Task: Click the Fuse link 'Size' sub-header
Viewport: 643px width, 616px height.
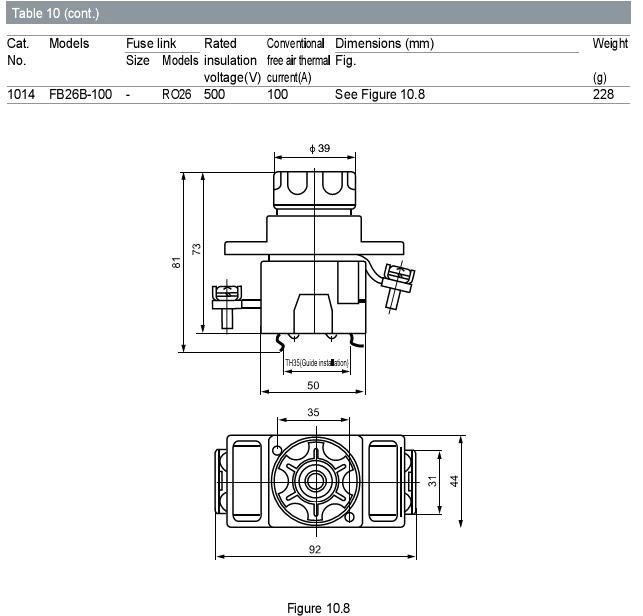Action: click(x=137, y=60)
